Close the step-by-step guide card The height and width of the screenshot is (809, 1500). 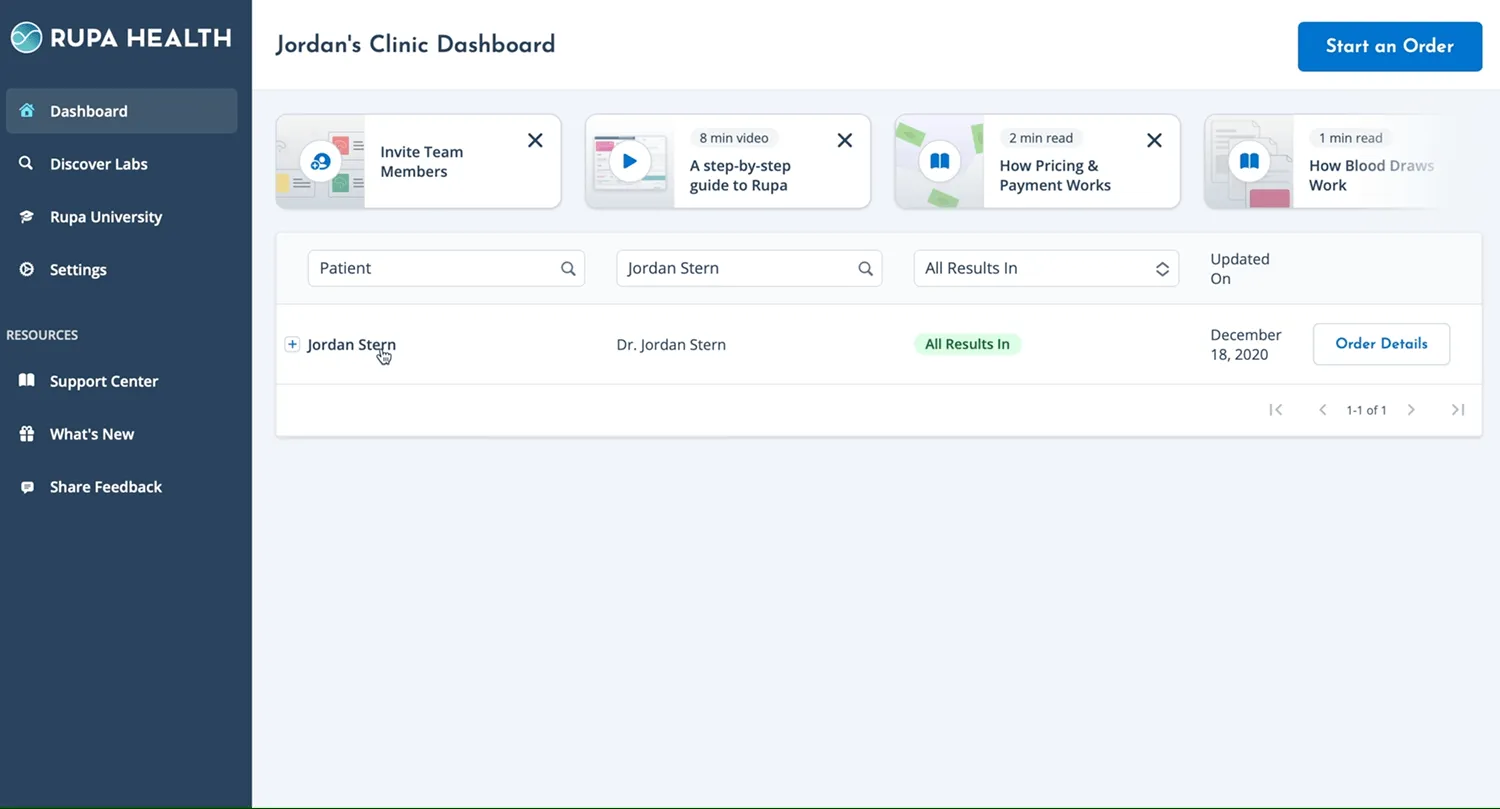pos(845,140)
